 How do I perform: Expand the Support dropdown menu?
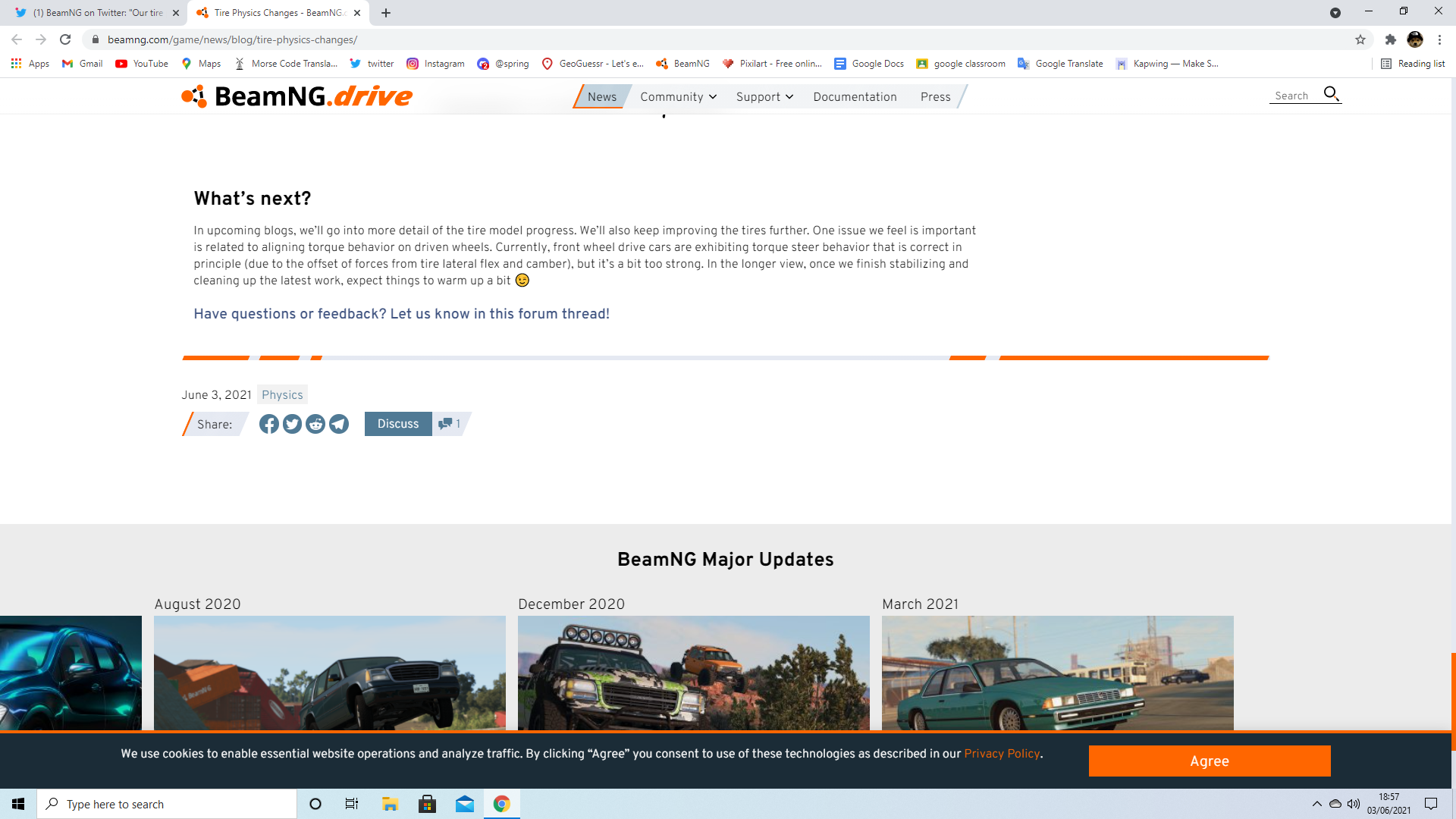764,96
